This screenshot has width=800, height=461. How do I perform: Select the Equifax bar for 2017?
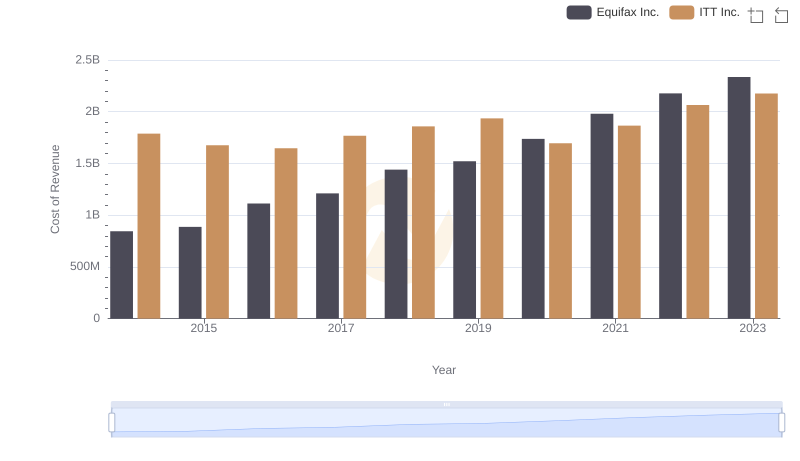point(327,256)
